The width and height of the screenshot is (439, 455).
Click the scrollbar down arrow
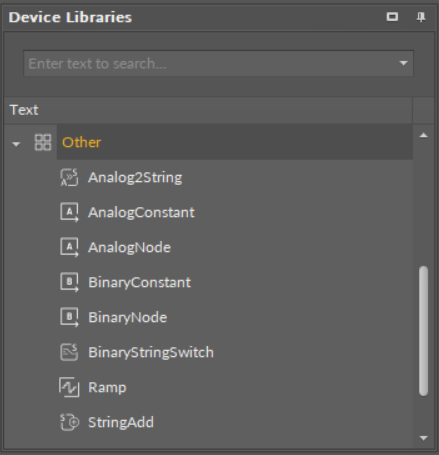coord(423,438)
